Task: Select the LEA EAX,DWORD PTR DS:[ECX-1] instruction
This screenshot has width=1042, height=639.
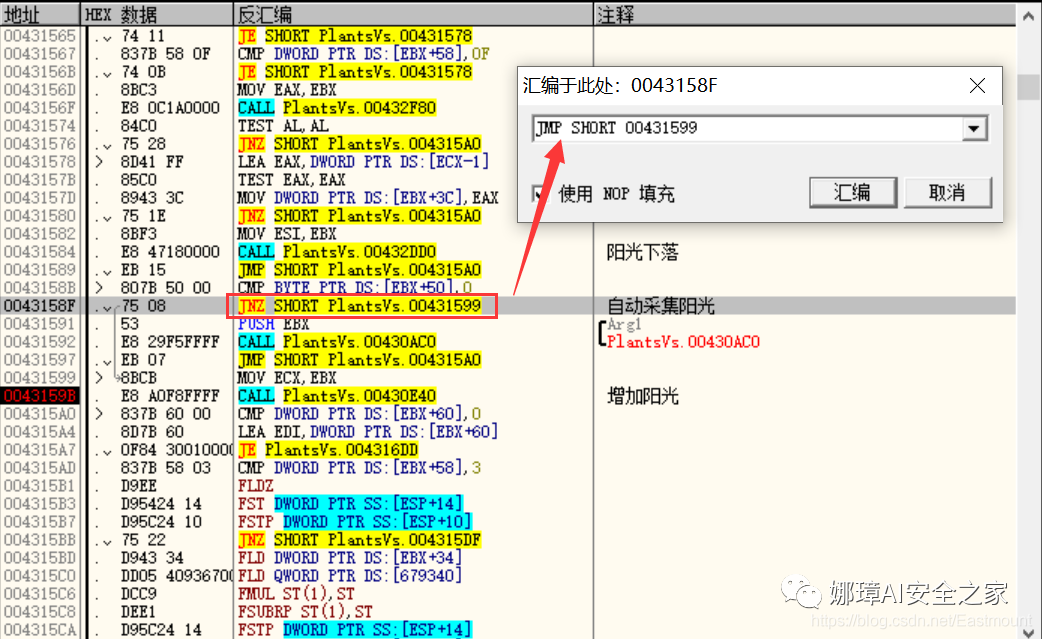Action: coord(364,162)
